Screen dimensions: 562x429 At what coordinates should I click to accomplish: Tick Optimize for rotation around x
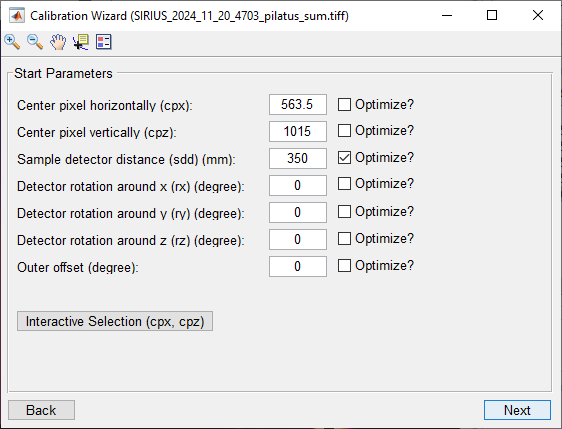coord(344,183)
